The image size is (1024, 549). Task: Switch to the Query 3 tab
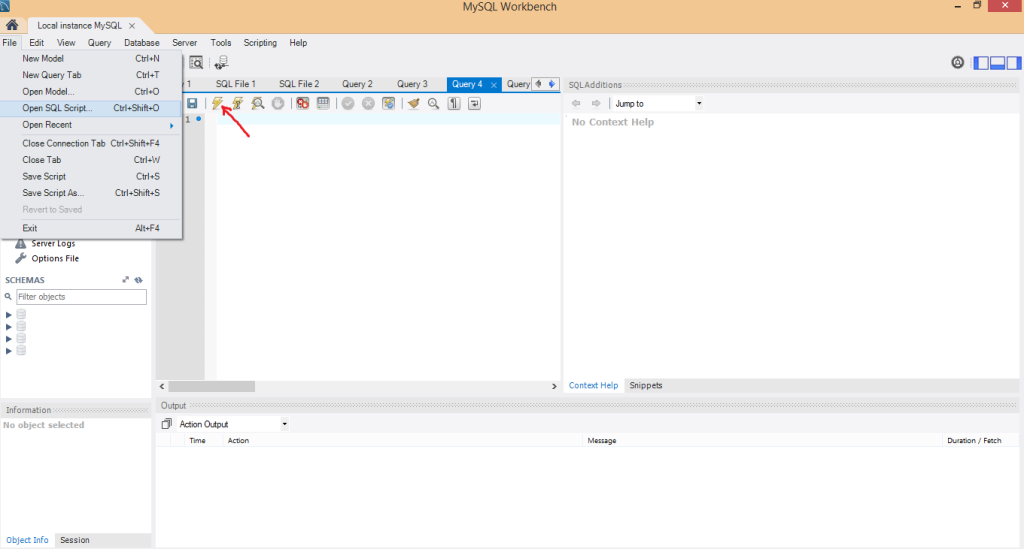pos(412,84)
